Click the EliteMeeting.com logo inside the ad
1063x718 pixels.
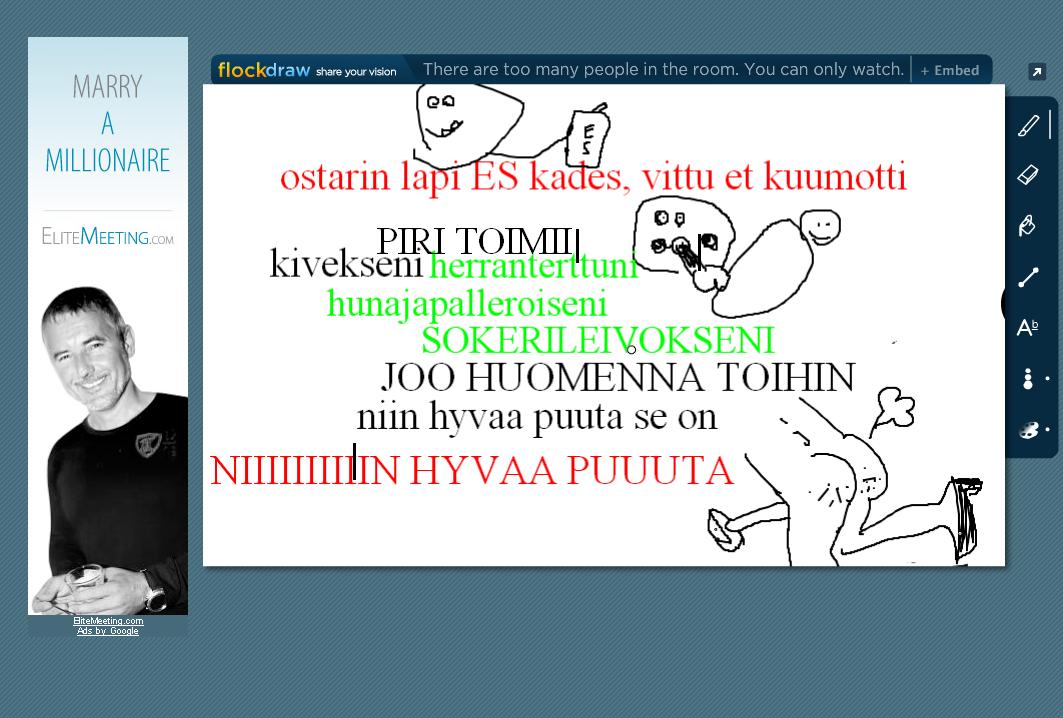108,236
